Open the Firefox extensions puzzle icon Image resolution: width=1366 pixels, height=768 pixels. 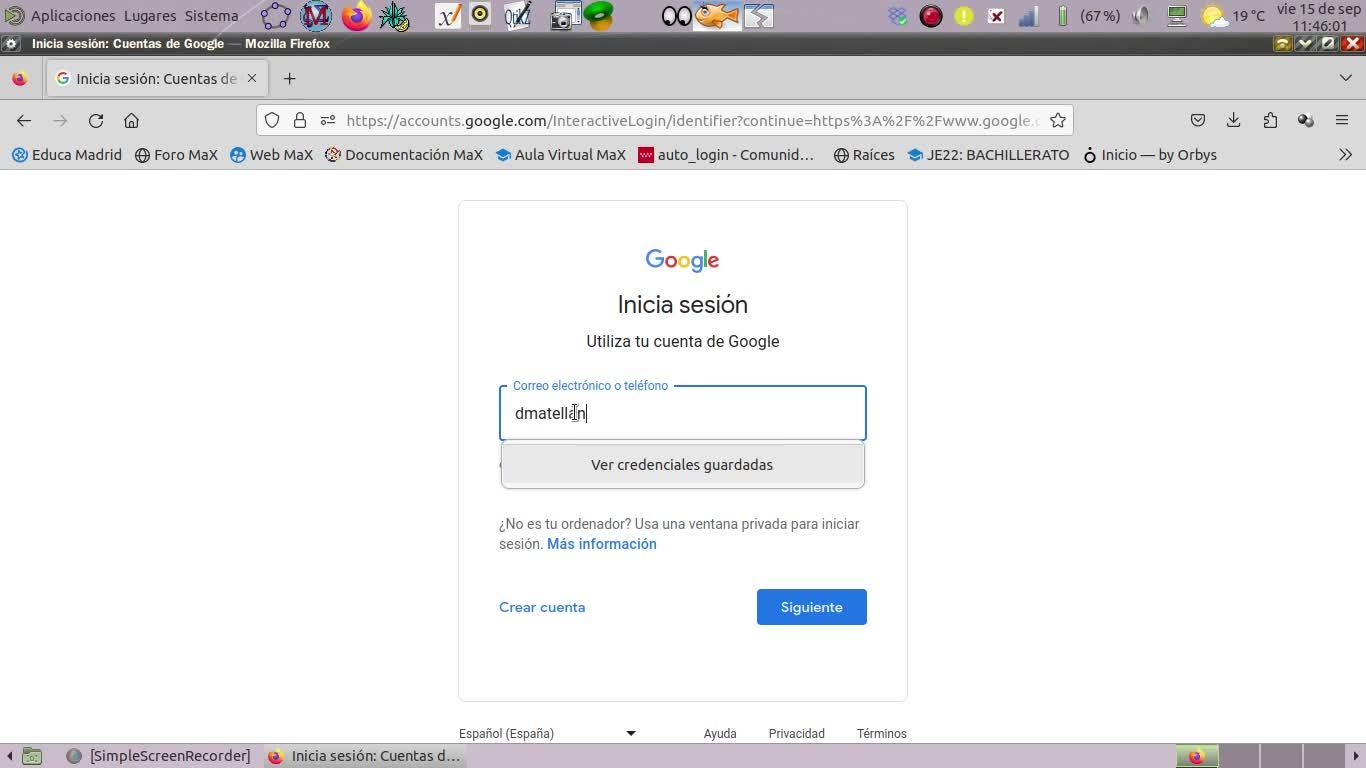click(x=1270, y=120)
